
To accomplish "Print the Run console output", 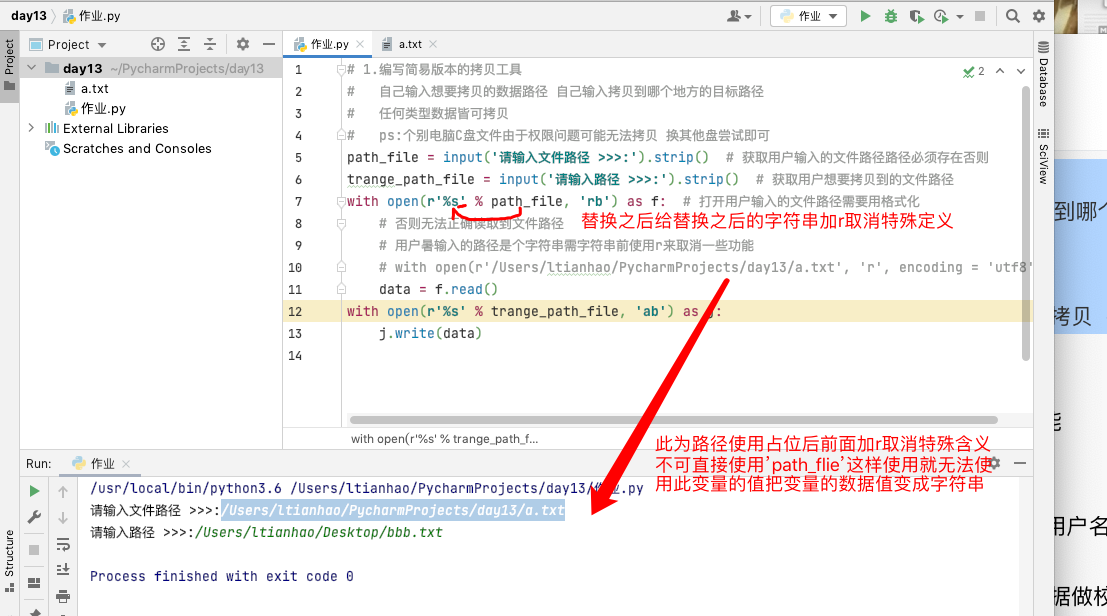I will [63, 596].
